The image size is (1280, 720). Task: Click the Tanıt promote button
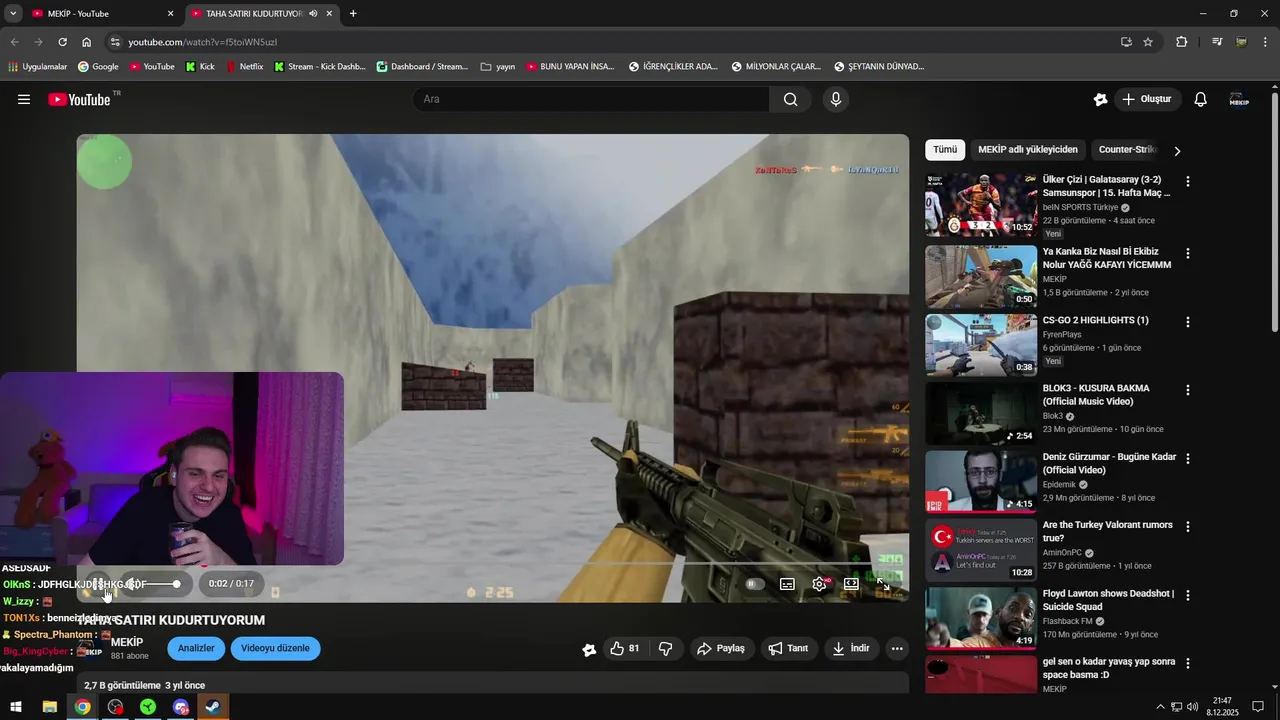pos(788,648)
